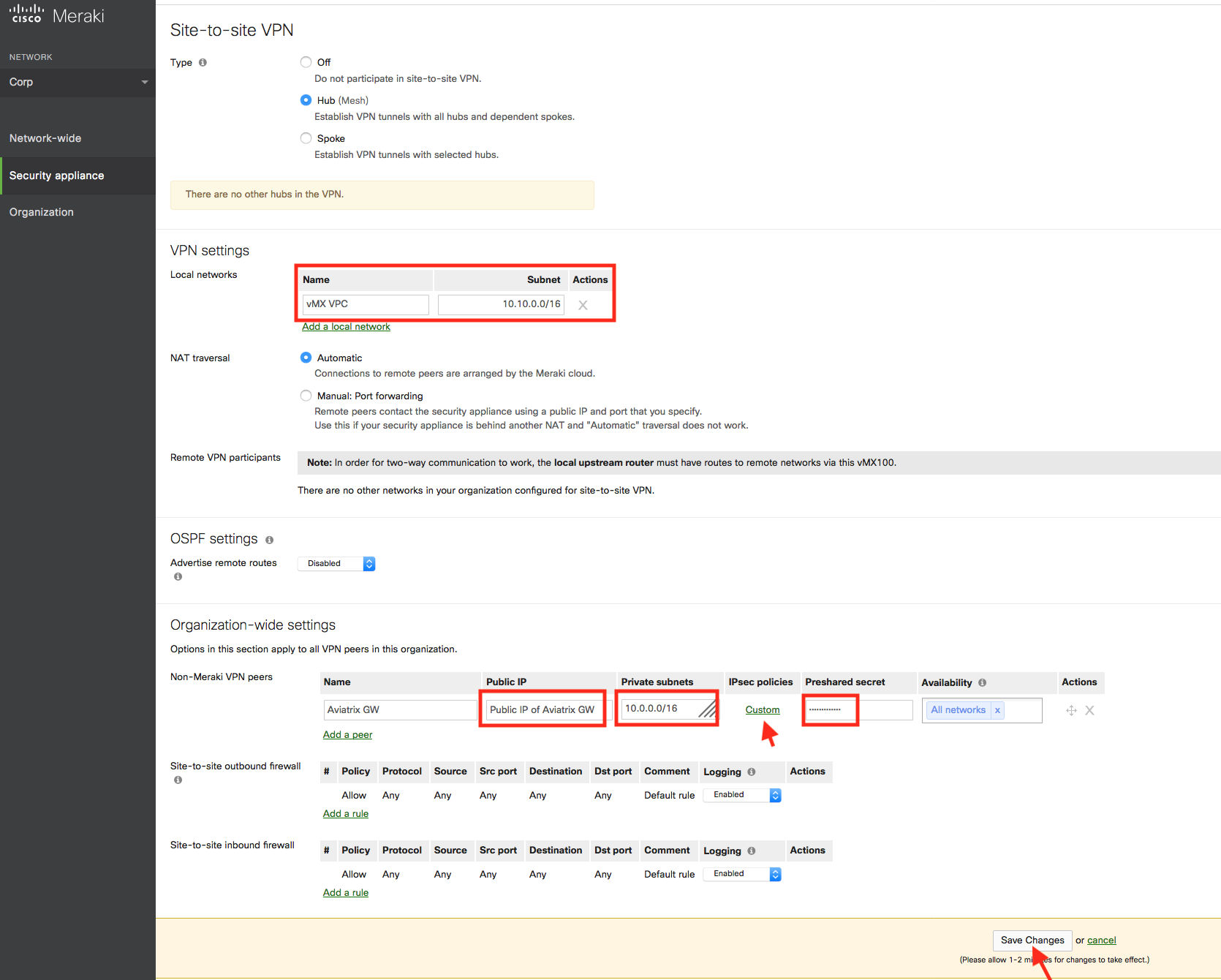The image size is (1221, 980).
Task: Select Off VPN type
Action: pyautogui.click(x=306, y=62)
